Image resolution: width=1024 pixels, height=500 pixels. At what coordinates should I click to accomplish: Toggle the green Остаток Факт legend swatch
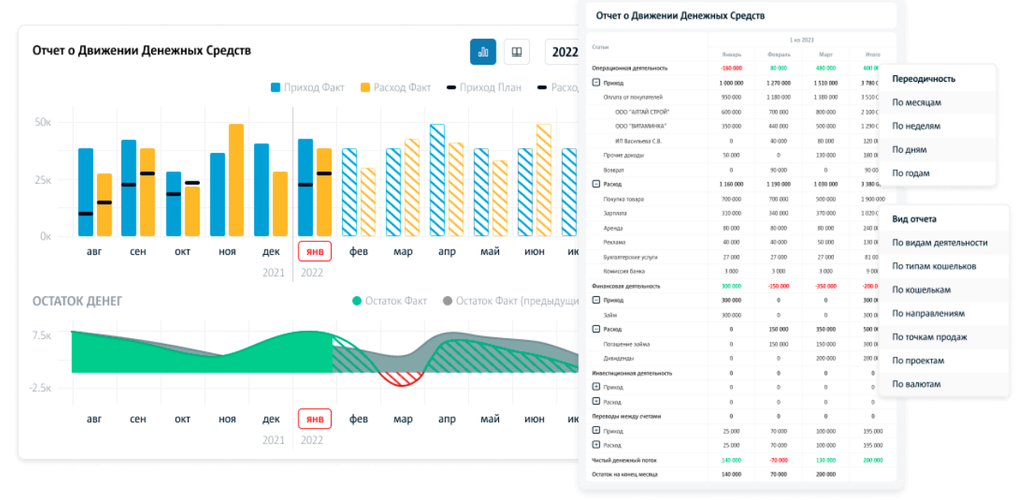[x=357, y=301]
